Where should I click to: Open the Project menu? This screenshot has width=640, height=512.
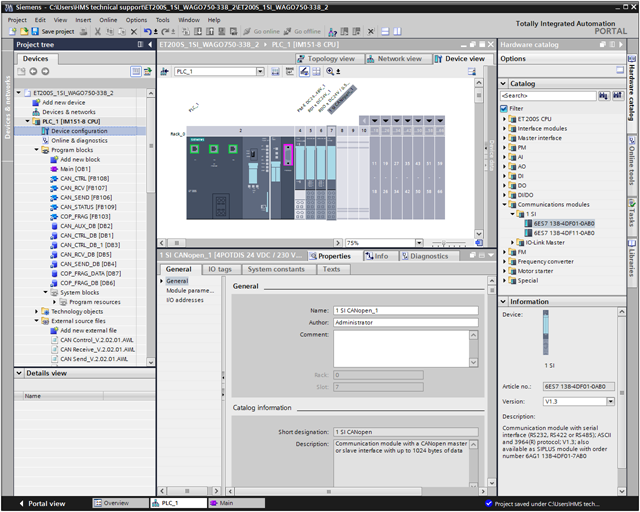(17, 20)
